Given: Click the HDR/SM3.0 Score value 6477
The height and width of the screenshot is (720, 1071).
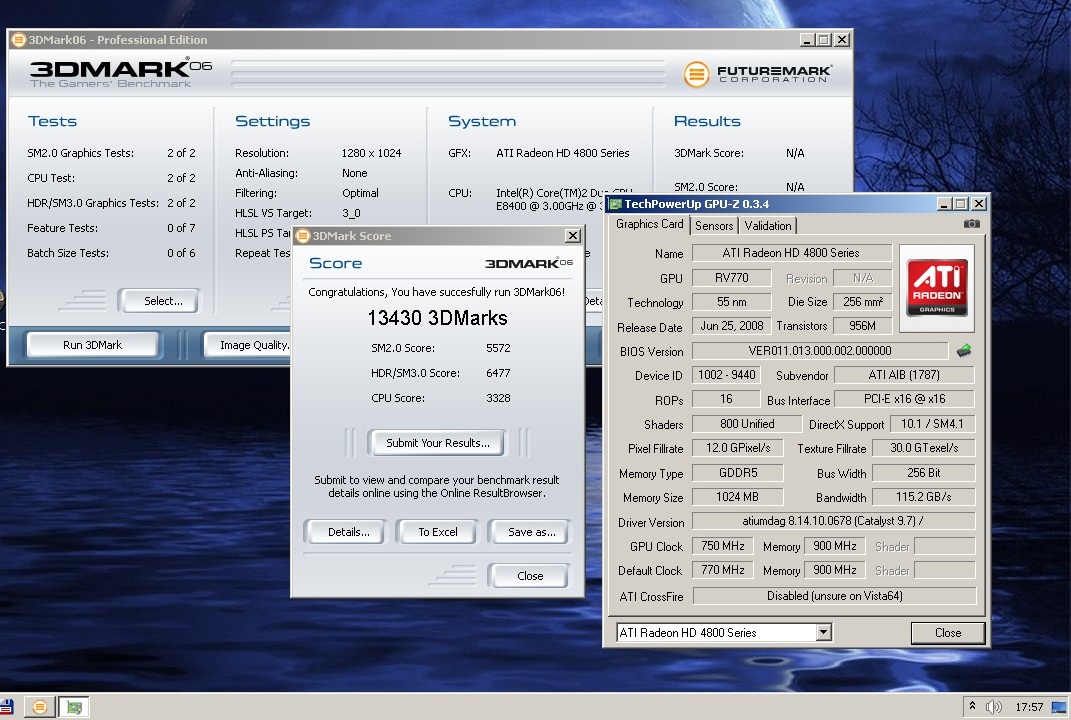Looking at the screenshot, I should [x=498, y=374].
